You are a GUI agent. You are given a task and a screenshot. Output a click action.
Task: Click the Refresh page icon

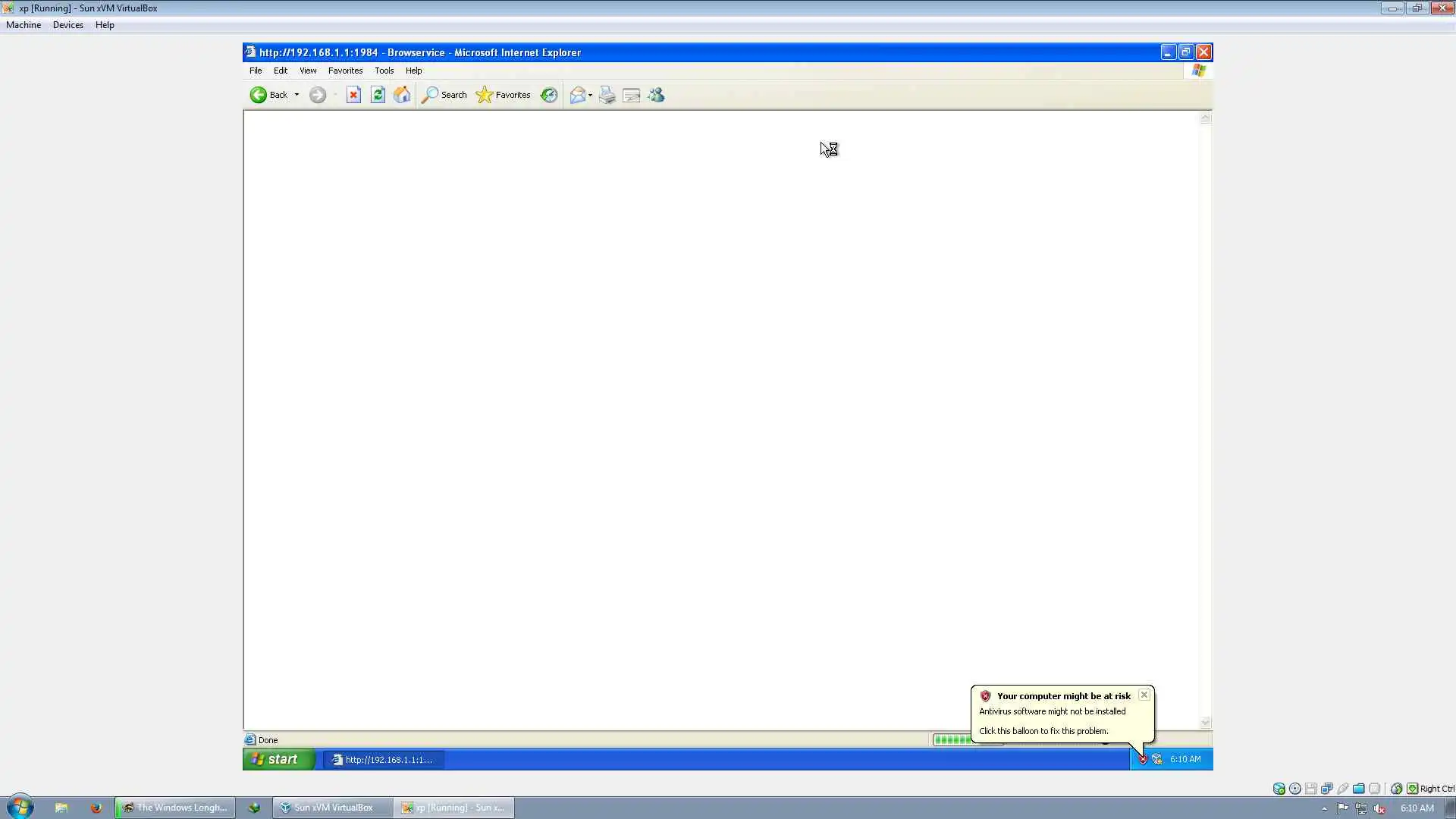[x=378, y=95]
